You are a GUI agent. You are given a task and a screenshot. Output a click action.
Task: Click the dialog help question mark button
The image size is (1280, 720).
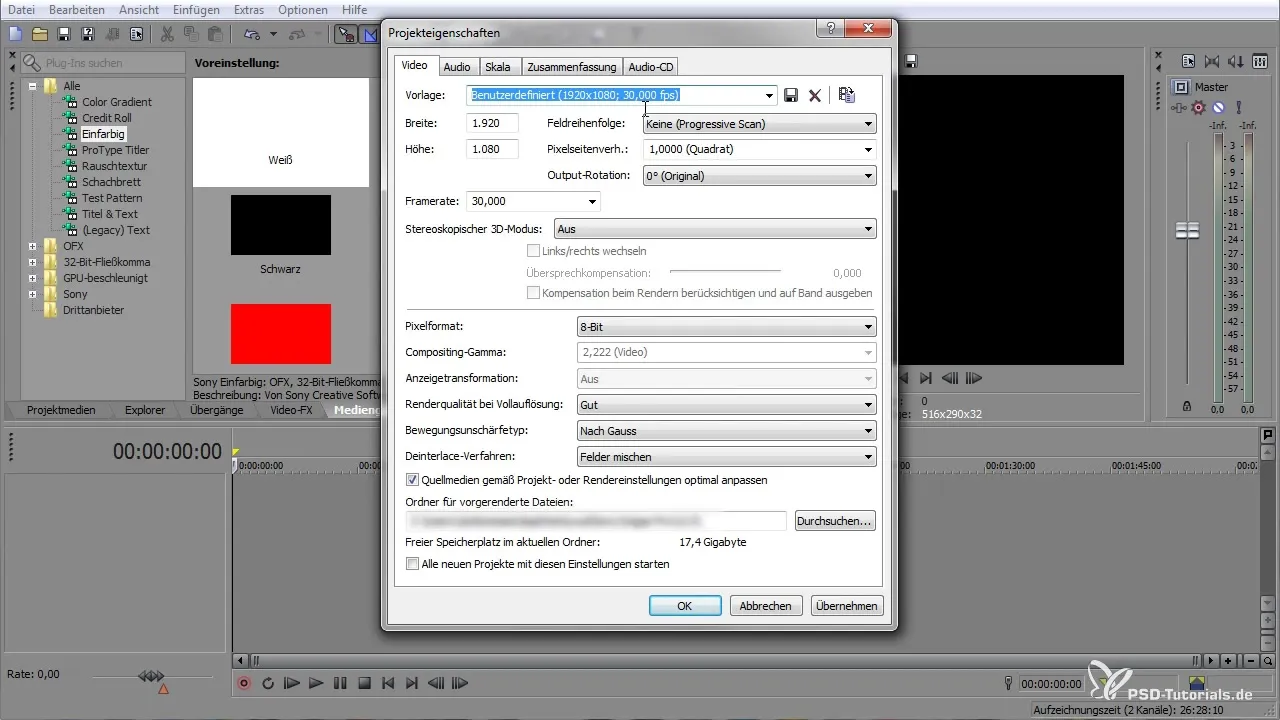click(831, 30)
